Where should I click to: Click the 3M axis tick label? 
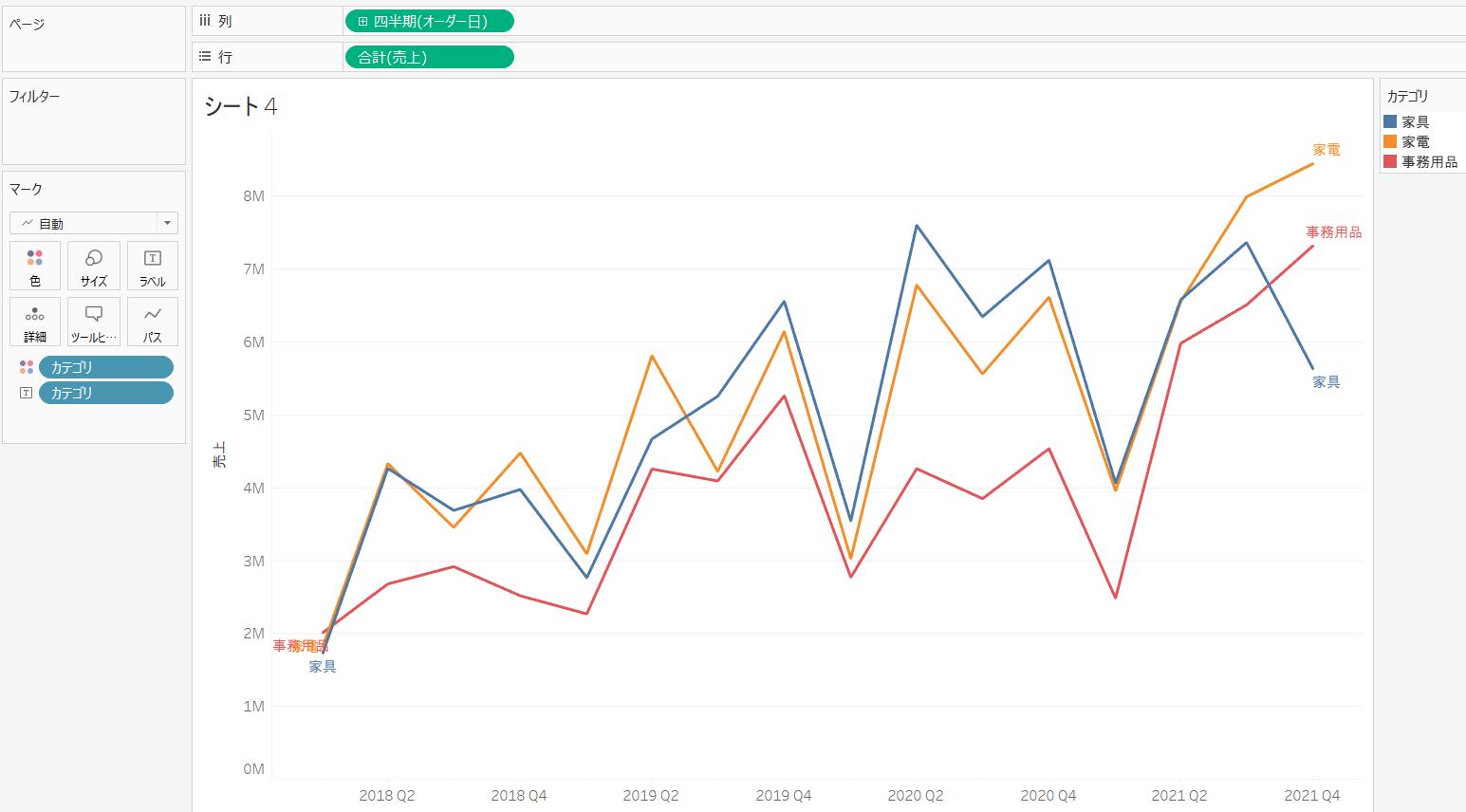(253, 562)
